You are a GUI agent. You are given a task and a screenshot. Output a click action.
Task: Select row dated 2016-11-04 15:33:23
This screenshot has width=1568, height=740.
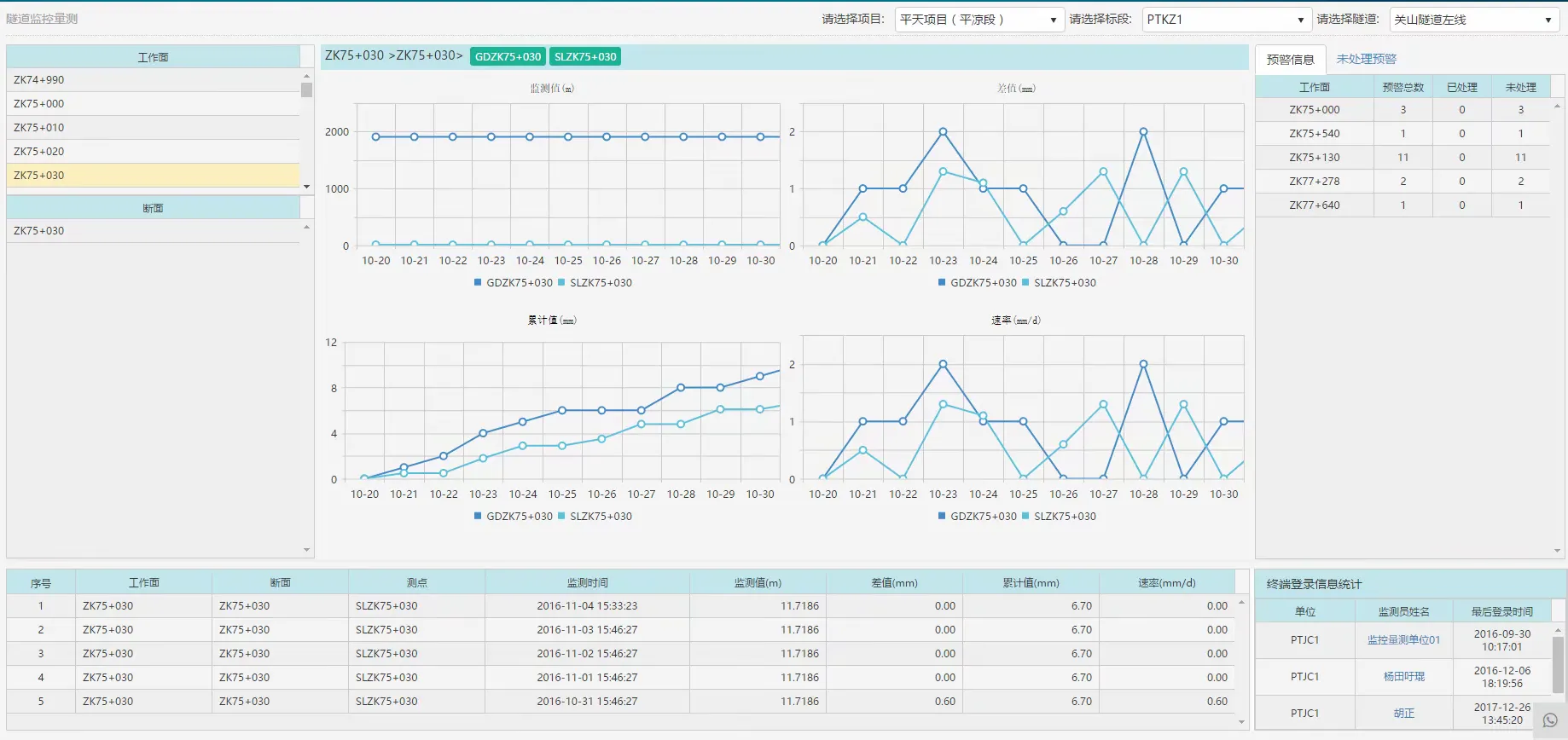click(x=621, y=606)
